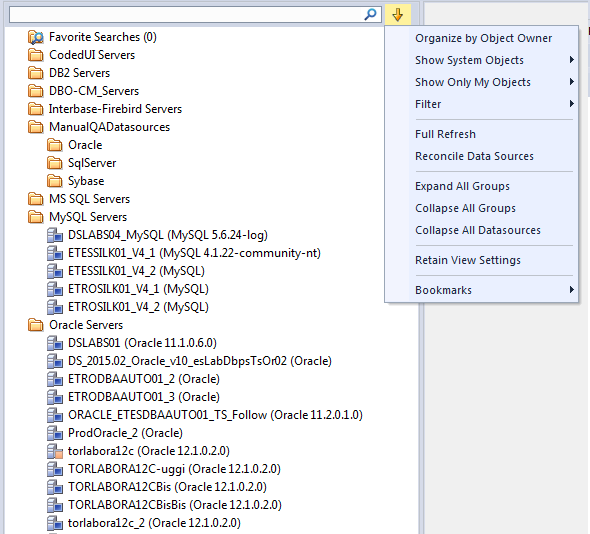Select DSLABS04_MySQL (MySQL 5.6.24-log) label
This screenshot has width=590, height=534.
168,235
